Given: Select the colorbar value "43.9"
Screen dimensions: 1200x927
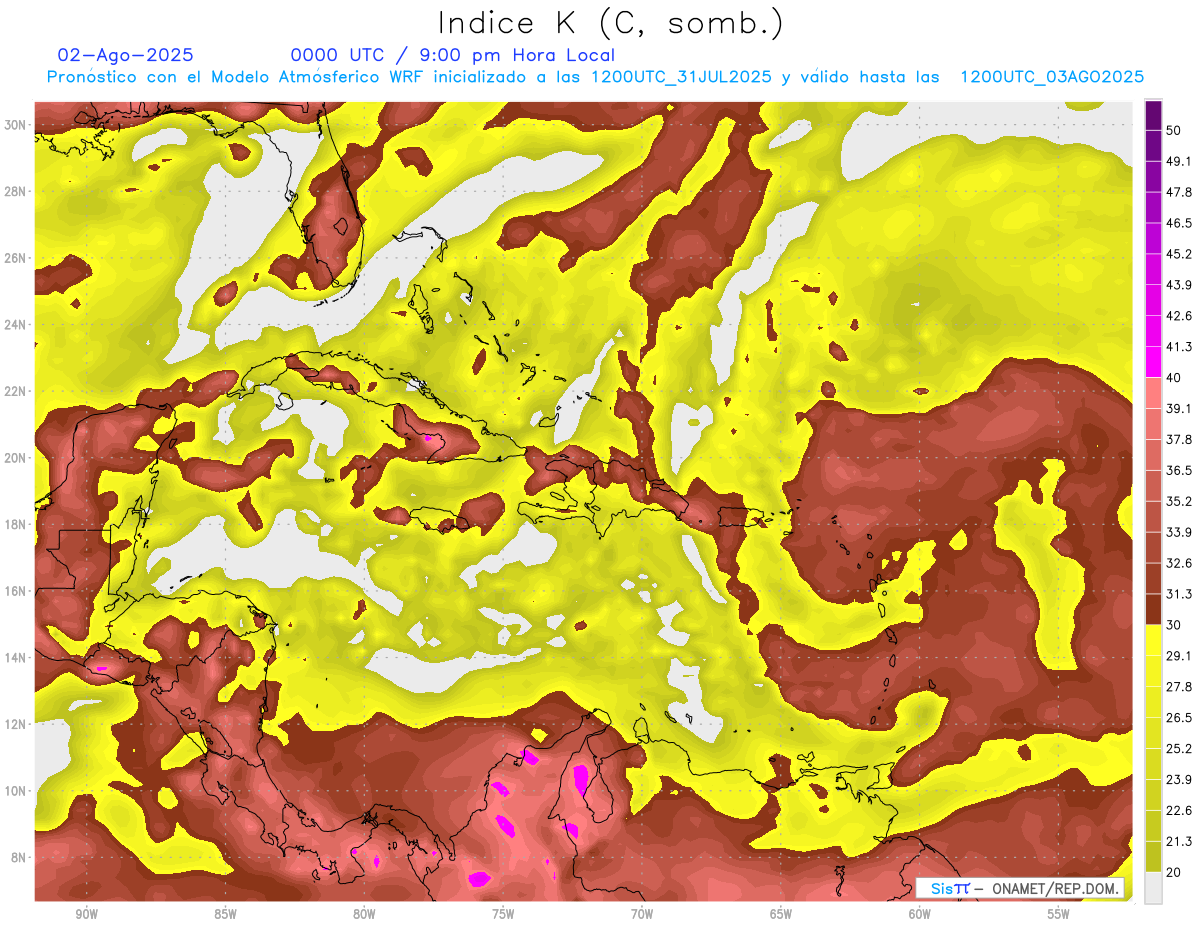Looking at the screenshot, I should tap(1179, 285).
